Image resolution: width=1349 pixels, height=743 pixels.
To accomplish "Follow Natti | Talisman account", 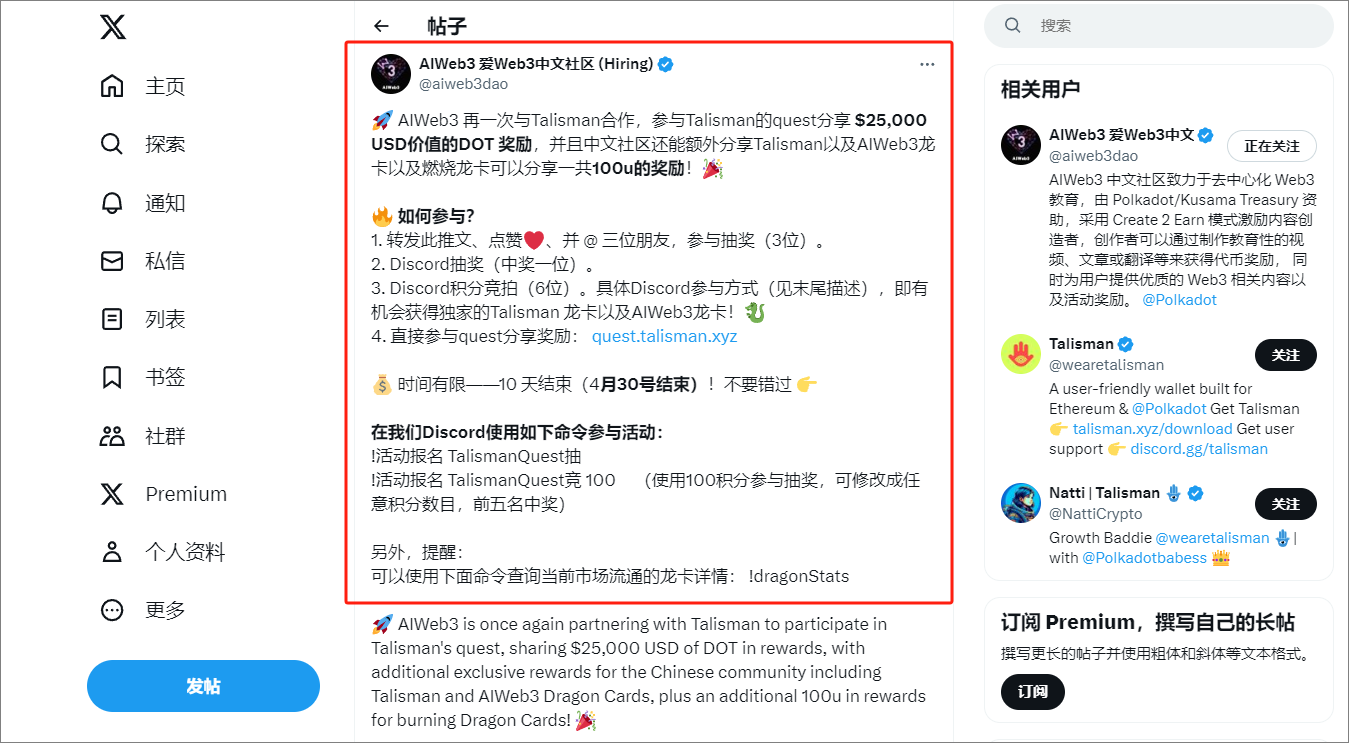I will pyautogui.click(x=1286, y=504).
